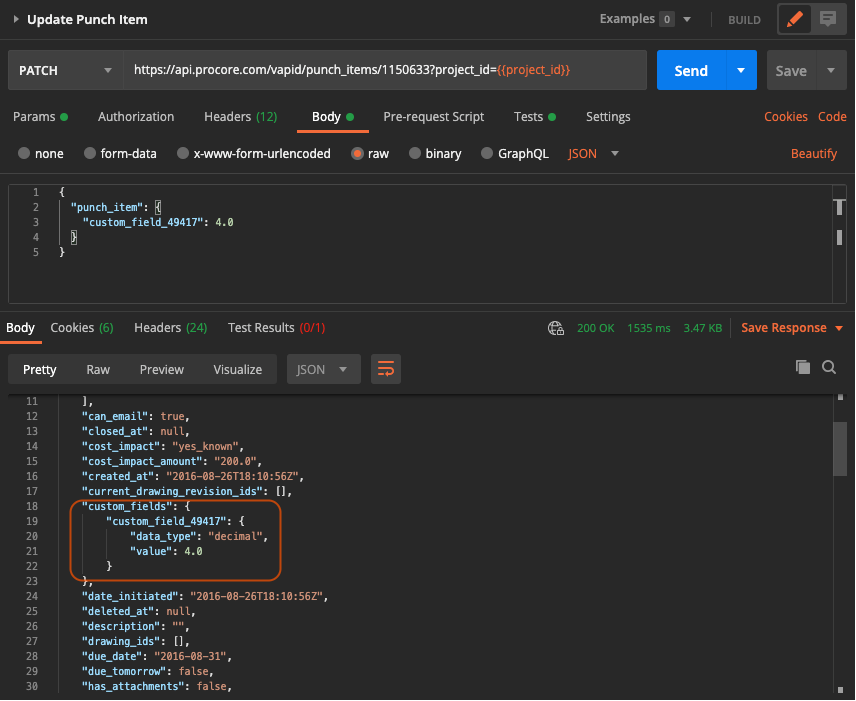The image size is (856, 701).
Task: Click the Send button
Action: click(x=691, y=70)
